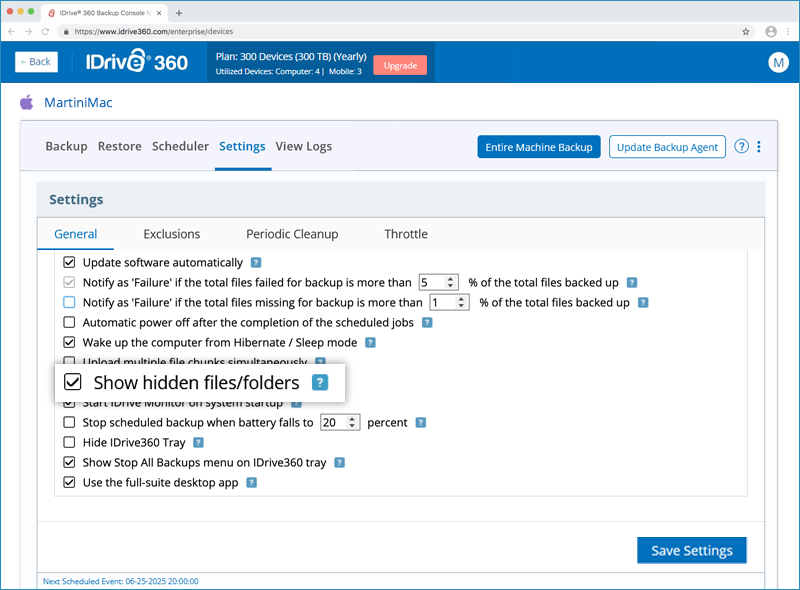This screenshot has height=590, width=800.
Task: Adjust missing files percent stepper arrows
Action: pyautogui.click(x=461, y=302)
